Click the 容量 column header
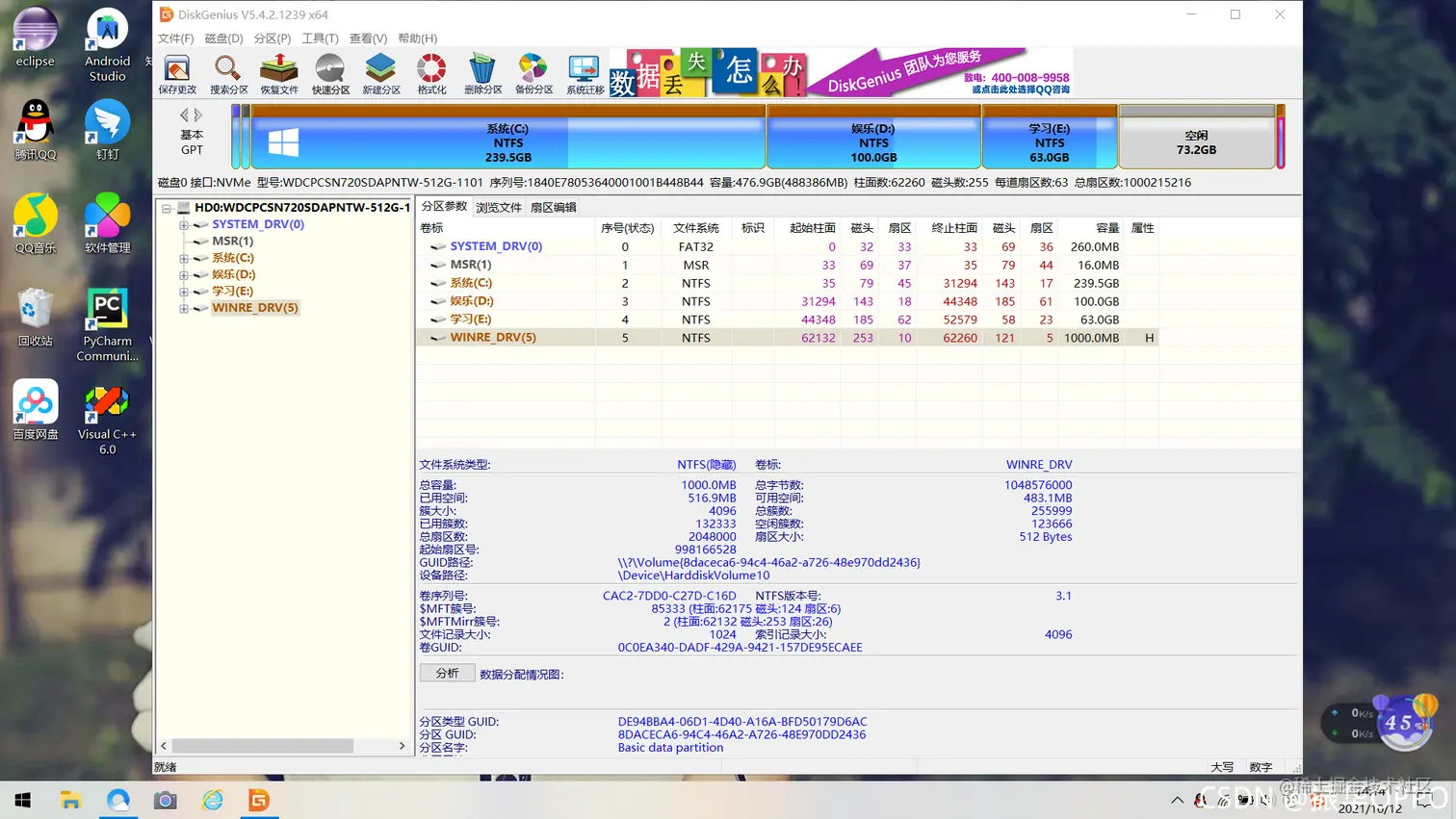The width and height of the screenshot is (1456, 819). 1092,228
